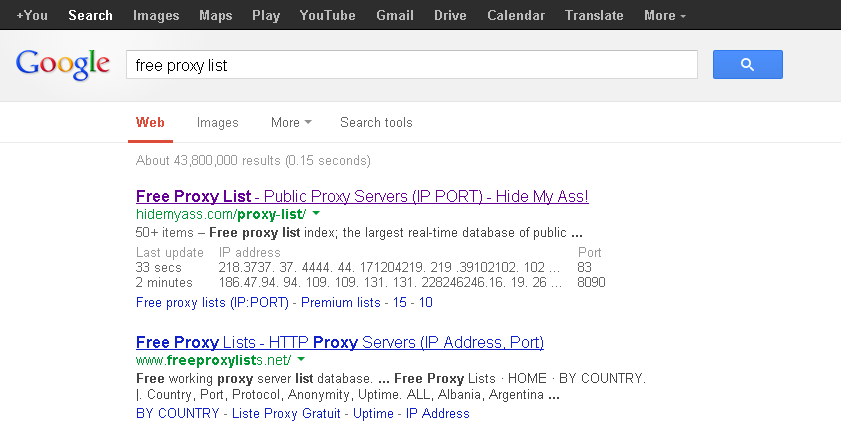Click into the search query field
Image resolution: width=841 pixels, height=439 pixels.
pyautogui.click(x=411, y=65)
